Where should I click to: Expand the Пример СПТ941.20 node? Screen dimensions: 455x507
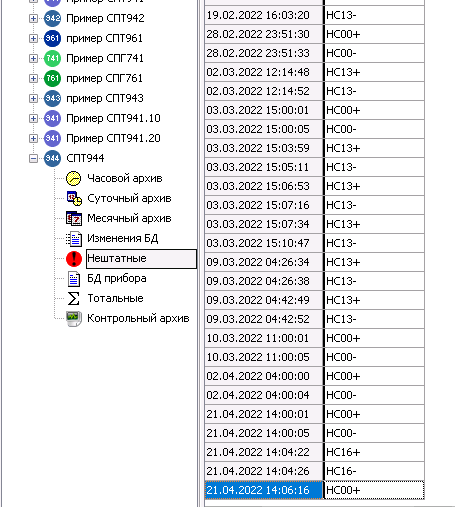pos(33,138)
